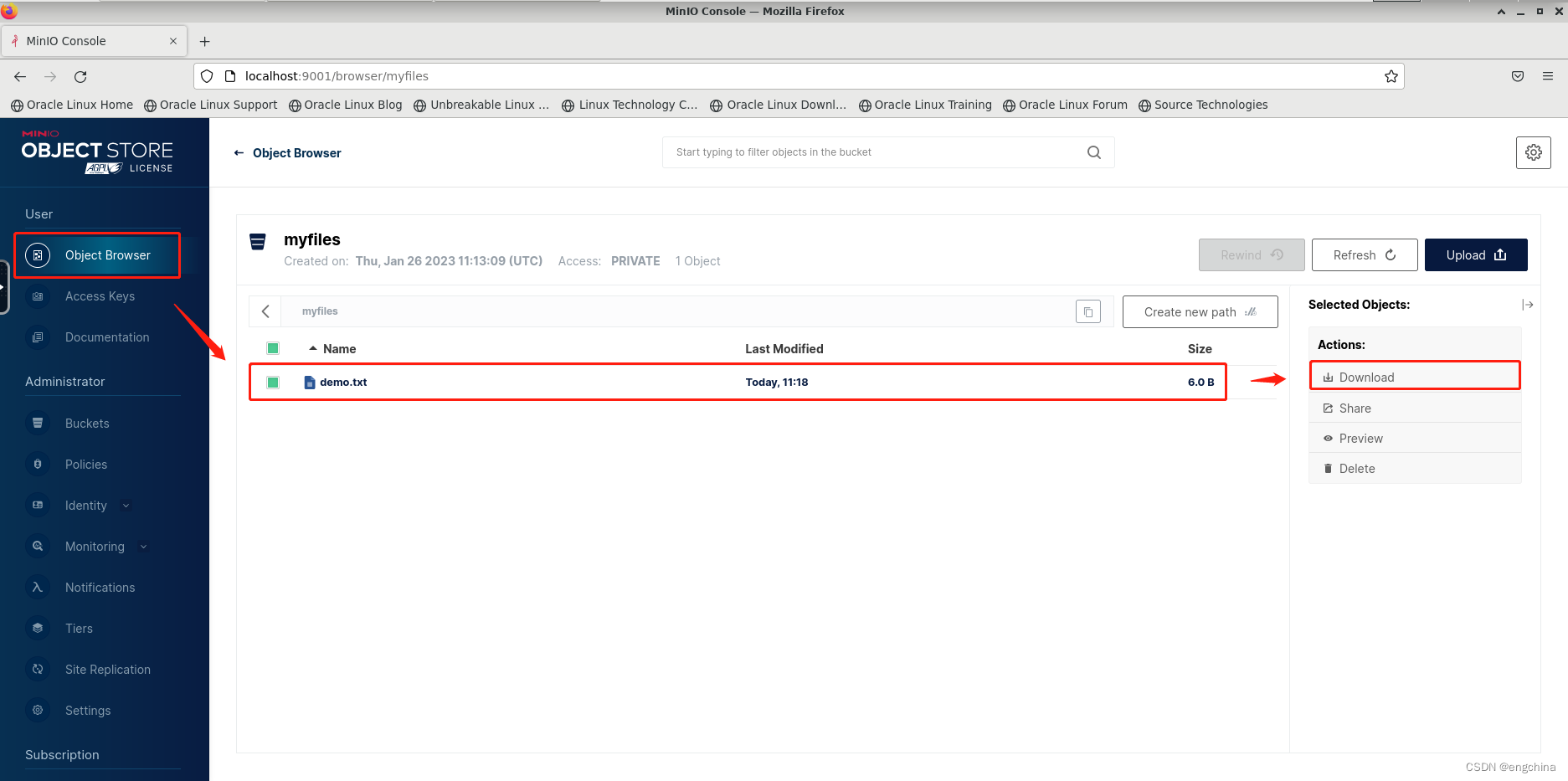The image size is (1568, 781).
Task: Click the Documentation sidebar icon
Action: tap(38, 337)
